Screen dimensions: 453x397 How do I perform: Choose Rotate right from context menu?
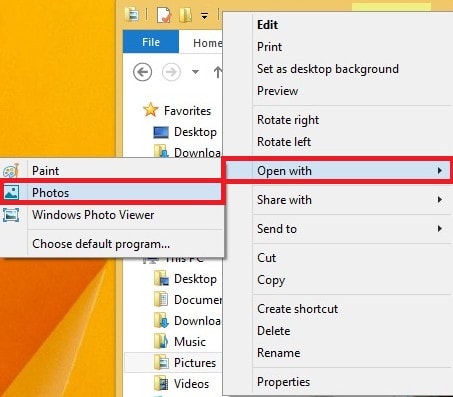click(x=288, y=120)
